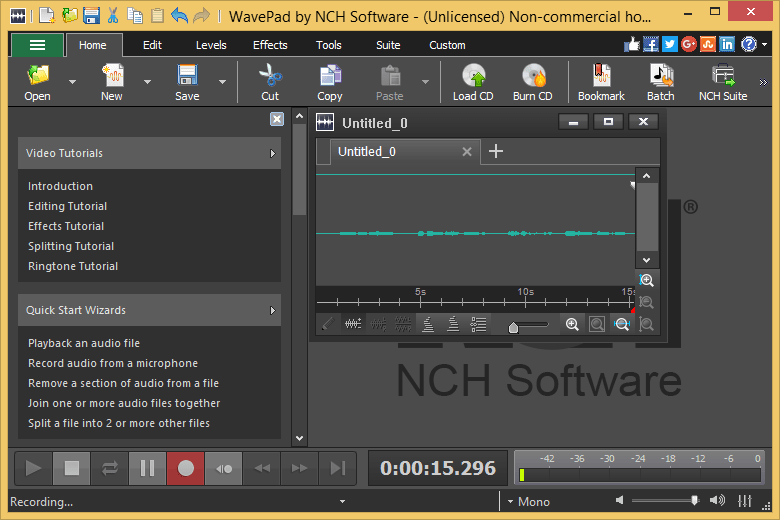The width and height of the screenshot is (780, 520).
Task: Click the Load CD icon
Action: pos(473,82)
